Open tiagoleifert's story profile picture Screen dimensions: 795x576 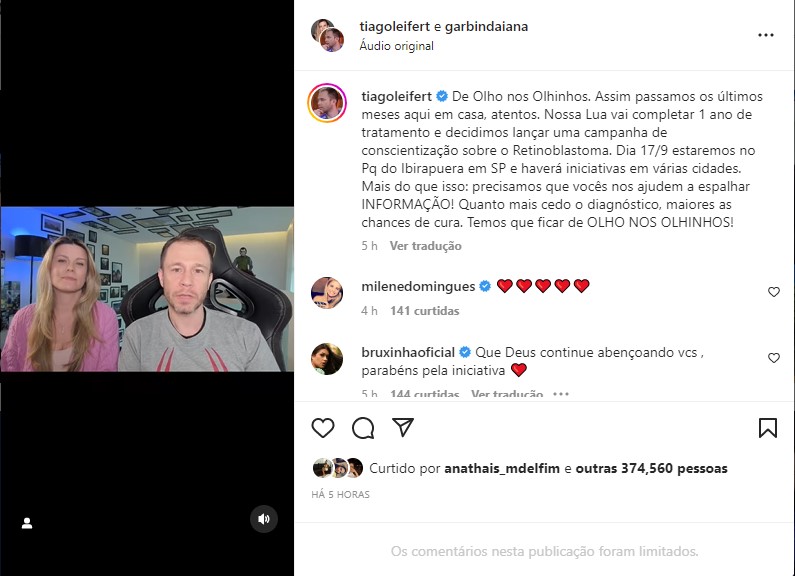point(327,103)
